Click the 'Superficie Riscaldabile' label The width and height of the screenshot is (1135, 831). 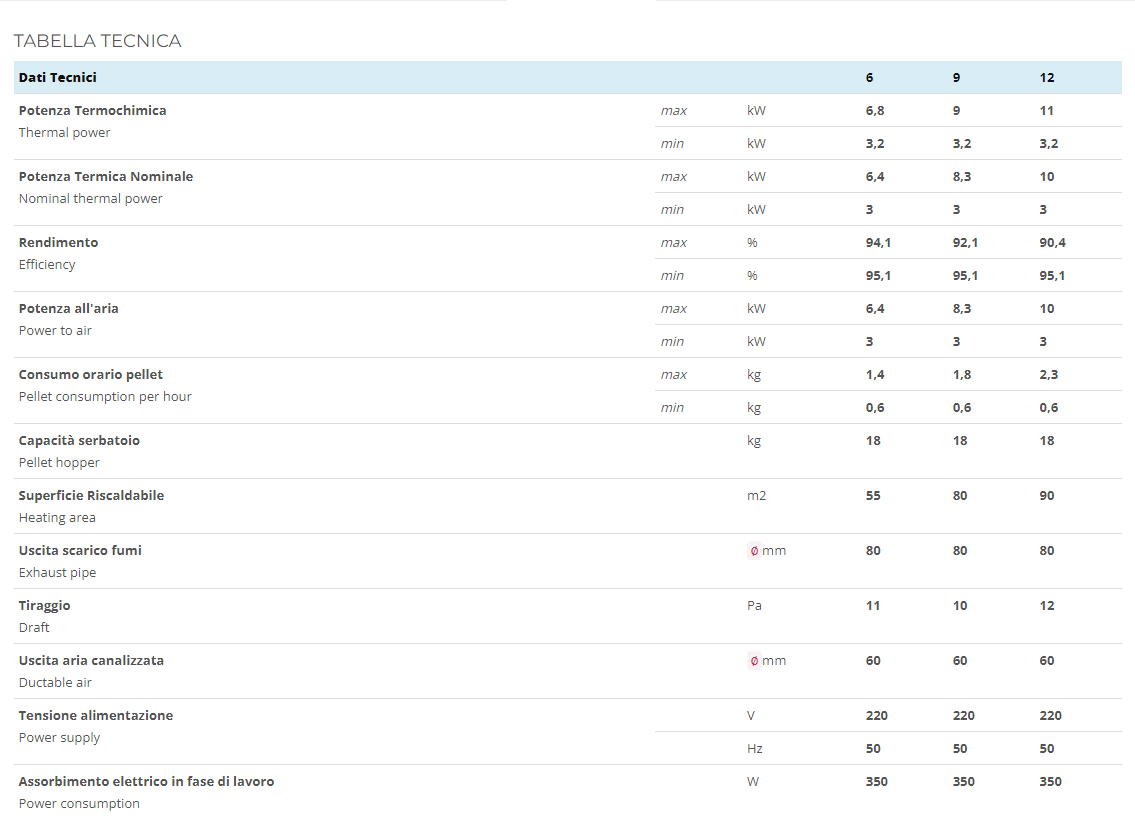[x=91, y=496]
